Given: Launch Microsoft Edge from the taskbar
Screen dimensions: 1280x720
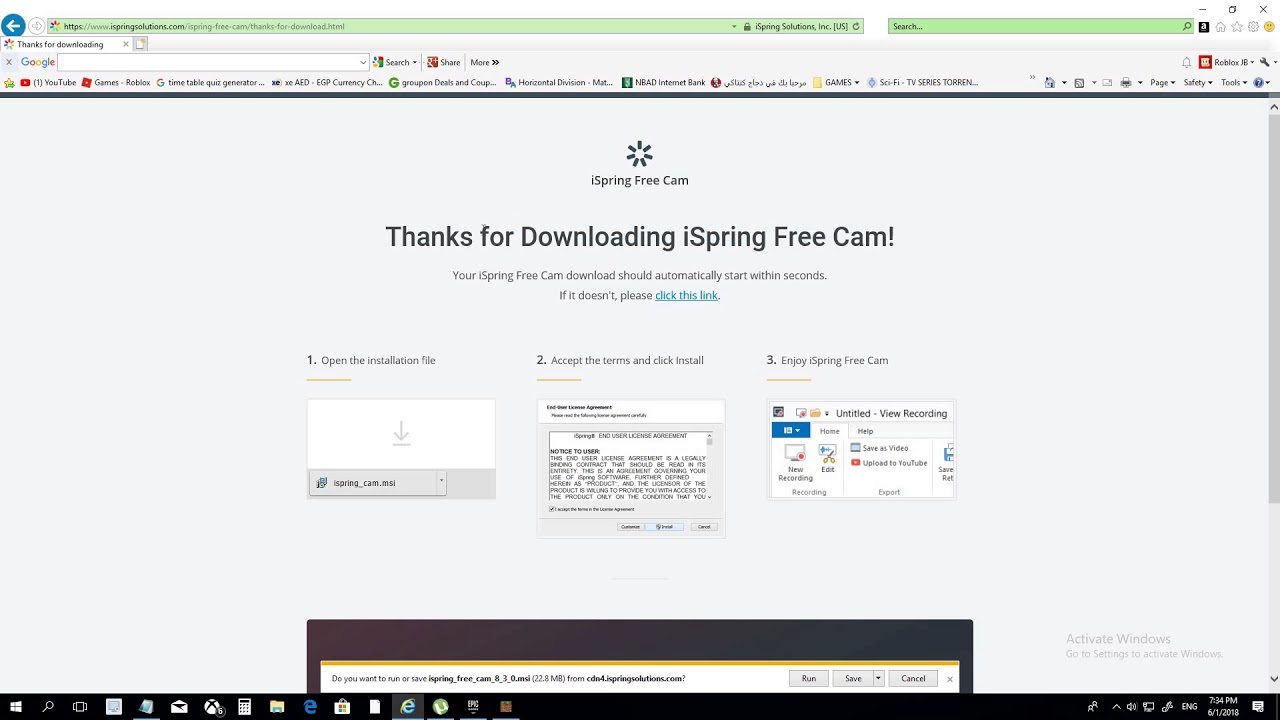Looking at the screenshot, I should point(310,707).
